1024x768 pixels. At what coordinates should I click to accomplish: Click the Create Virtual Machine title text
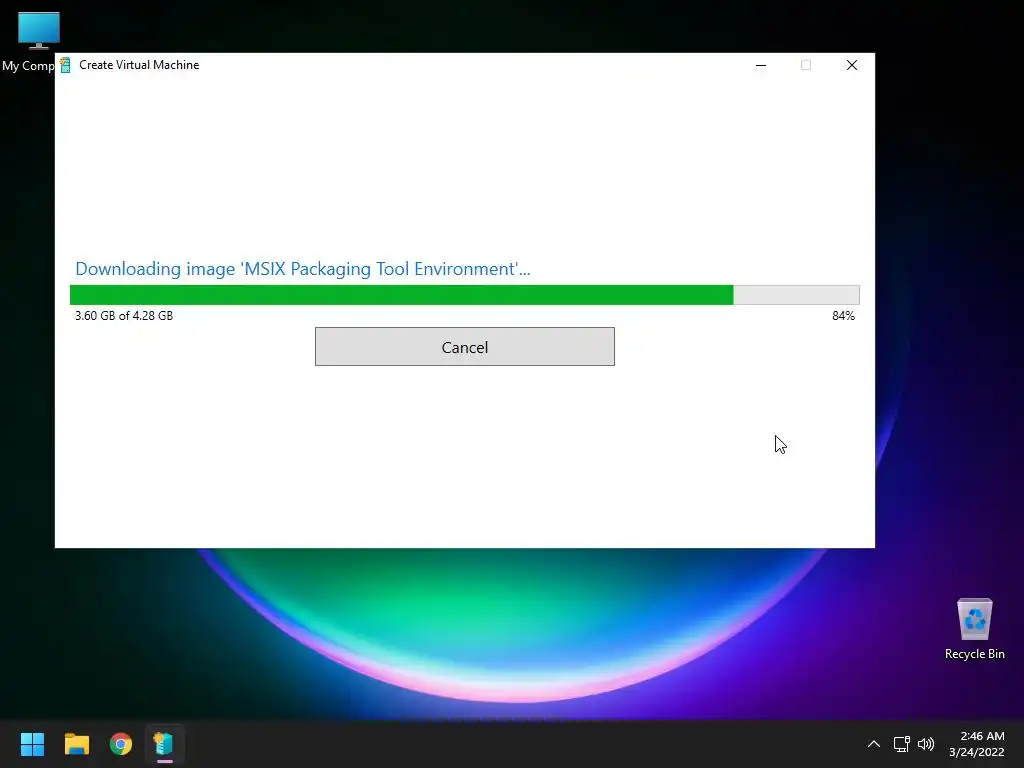click(139, 65)
